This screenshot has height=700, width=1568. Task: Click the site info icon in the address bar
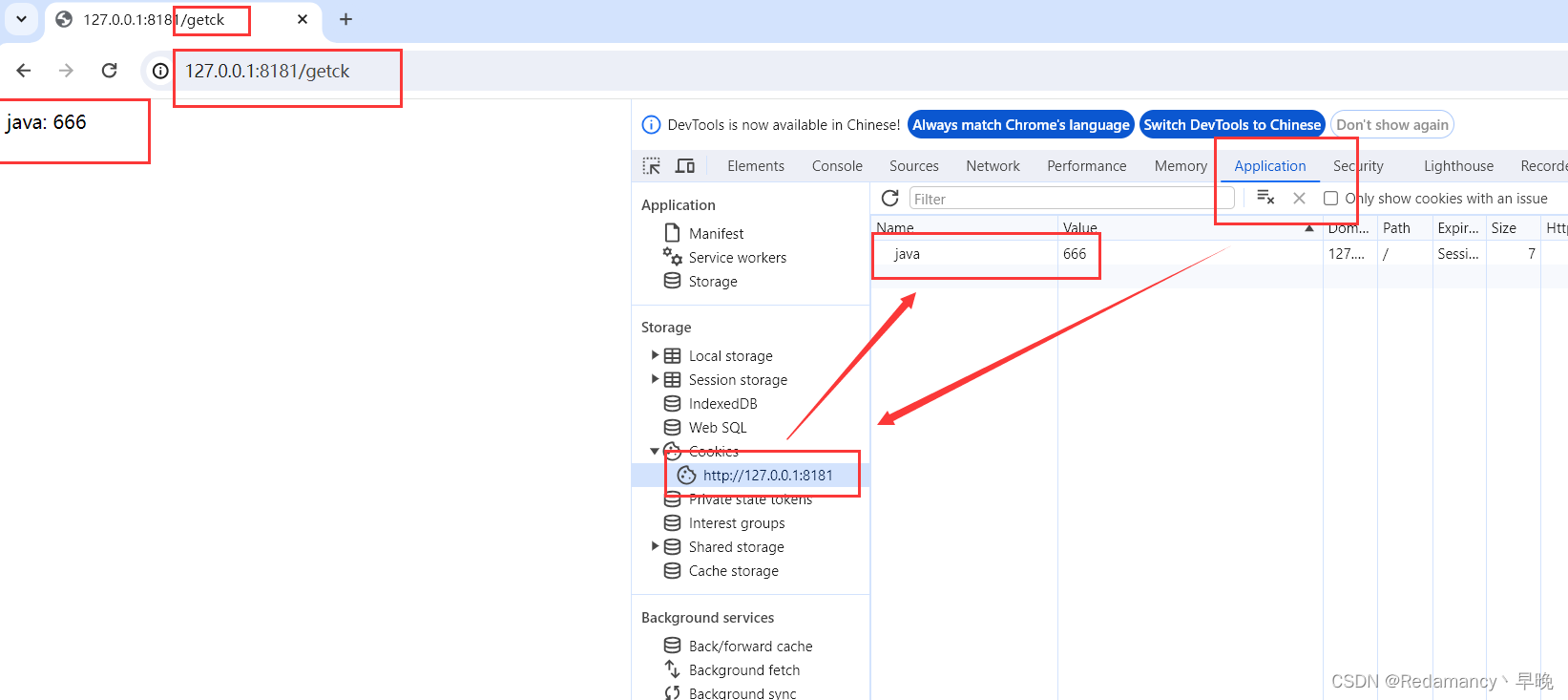pos(160,71)
